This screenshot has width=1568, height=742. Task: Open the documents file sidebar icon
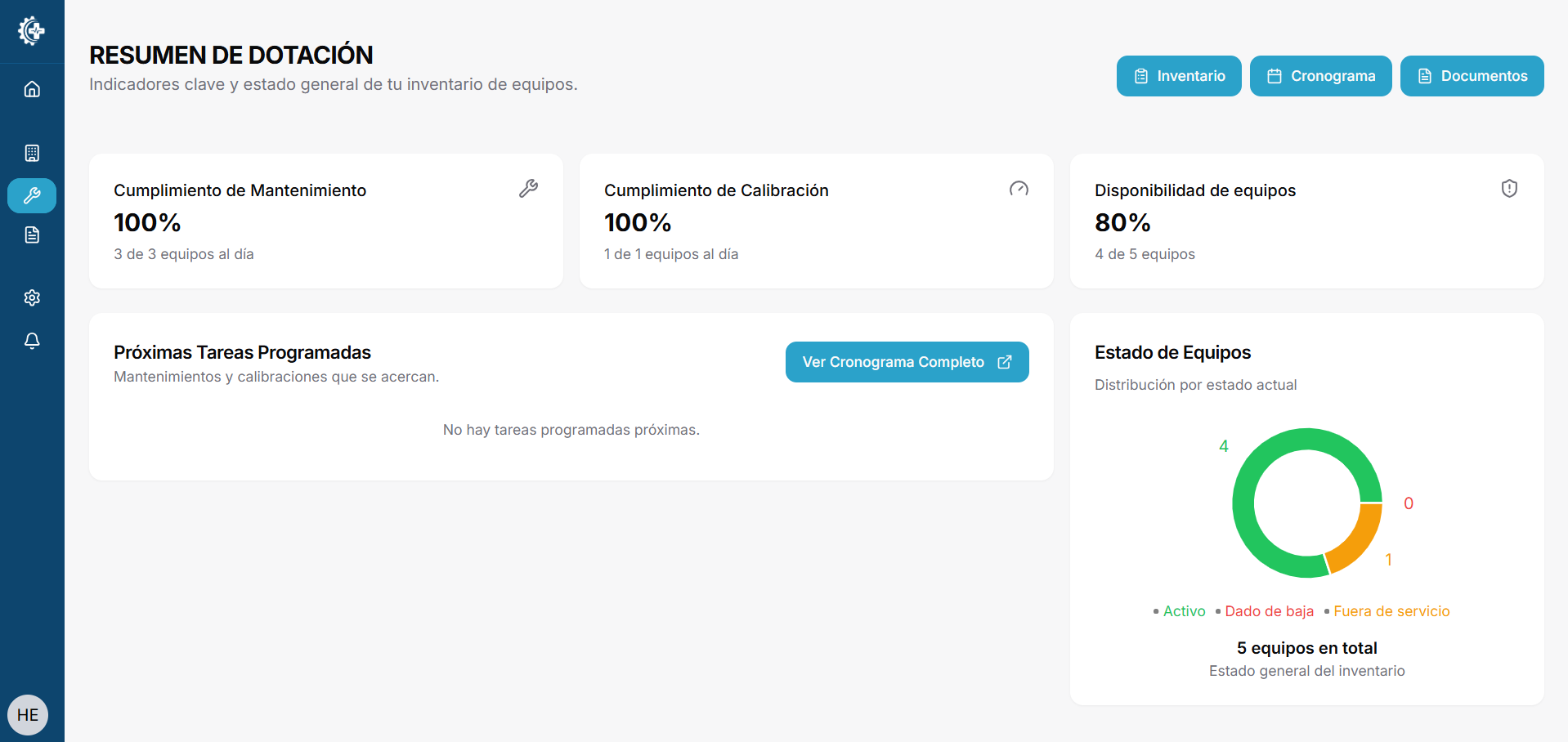pyautogui.click(x=32, y=235)
